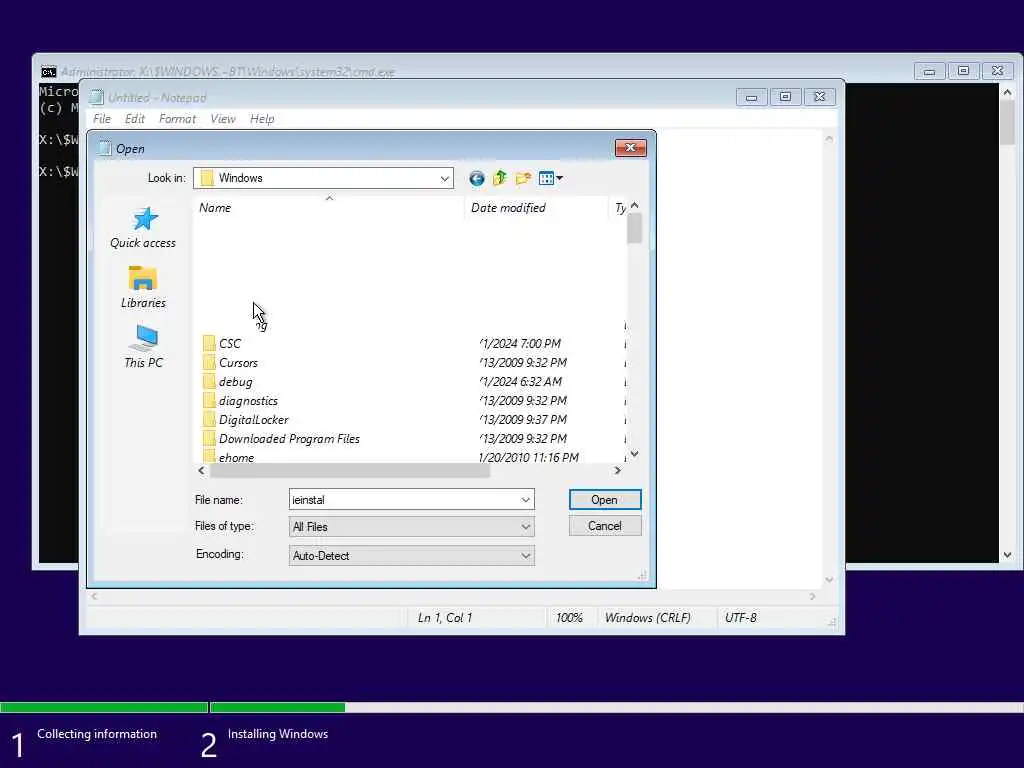This screenshot has width=1024, height=768.
Task: Click the Open dialog resize grip
Action: [x=643, y=575]
